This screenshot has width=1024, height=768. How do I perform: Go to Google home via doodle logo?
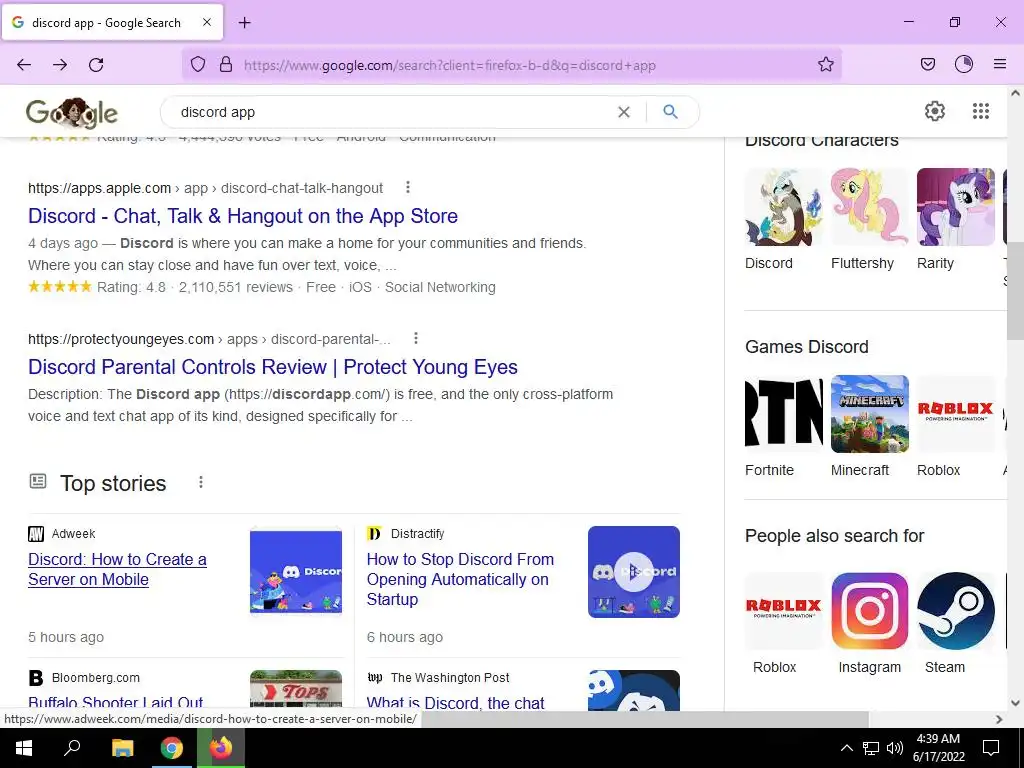72,113
